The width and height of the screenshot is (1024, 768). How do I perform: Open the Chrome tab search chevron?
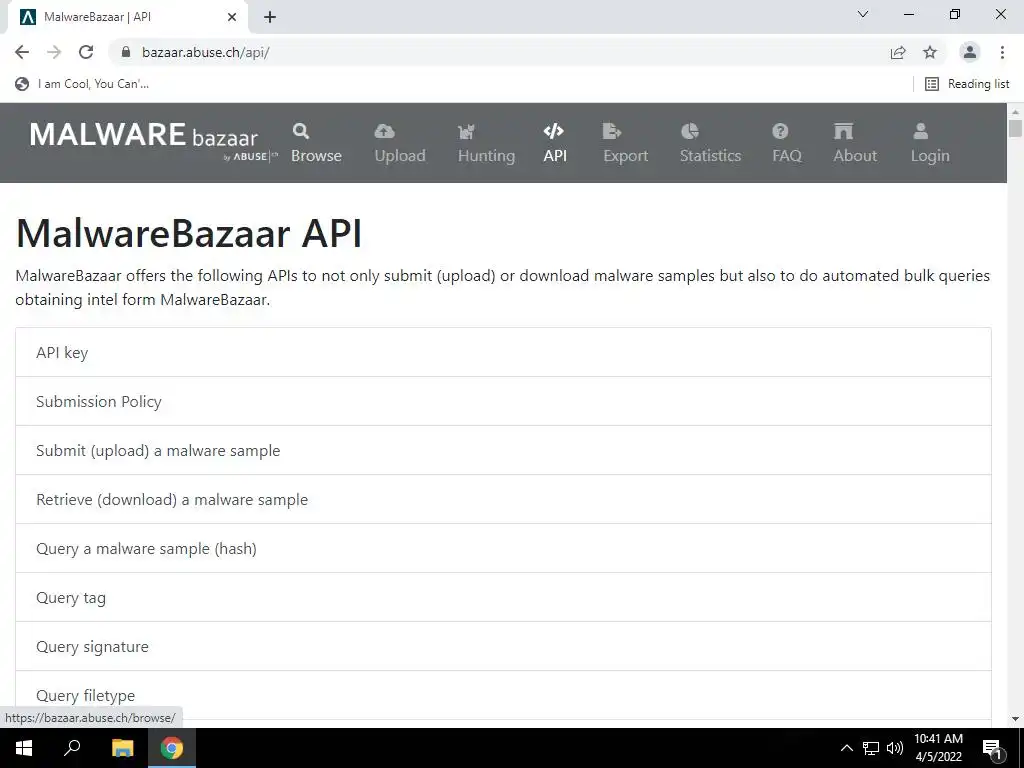863,14
